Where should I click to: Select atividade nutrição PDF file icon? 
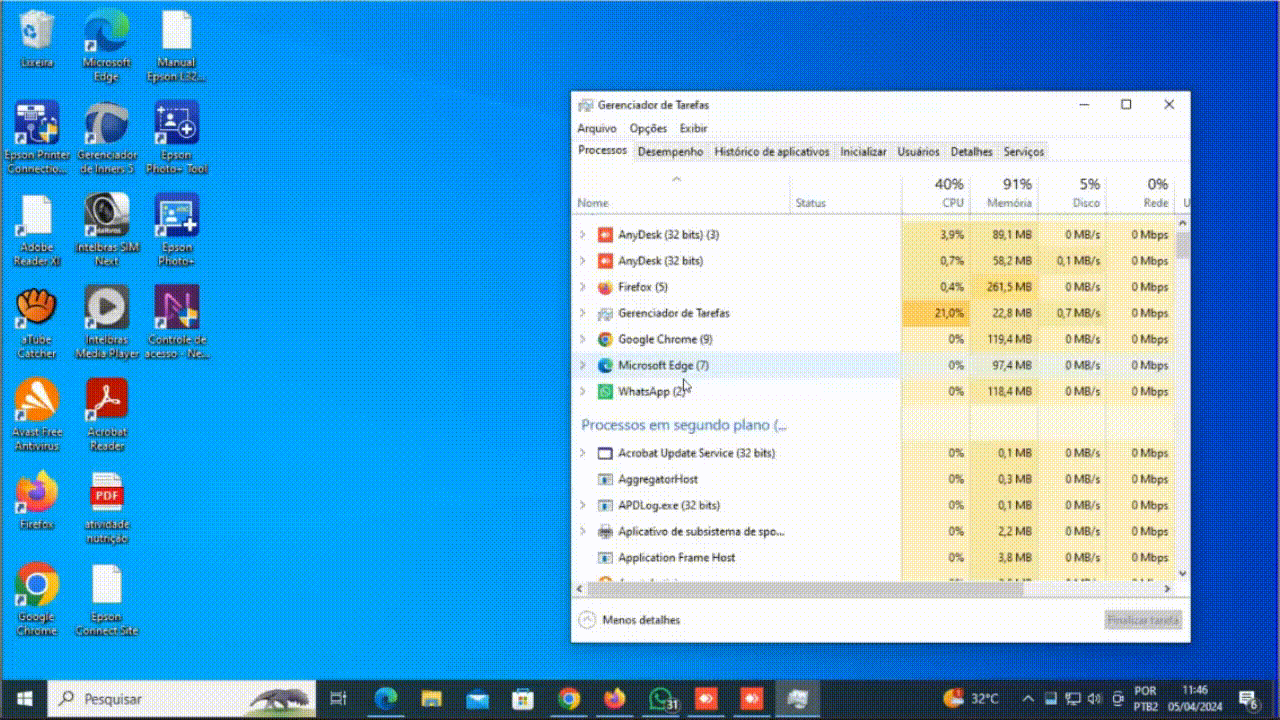[x=106, y=507]
